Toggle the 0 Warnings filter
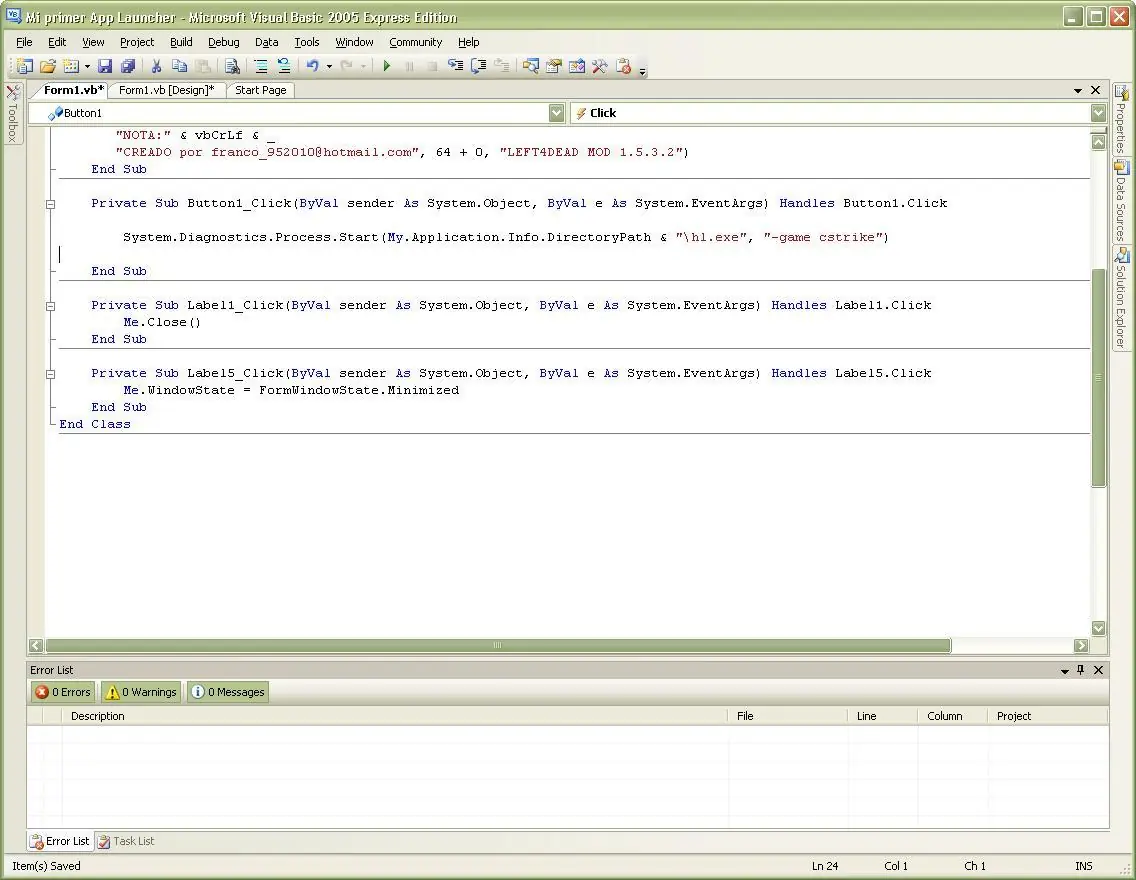 141,692
